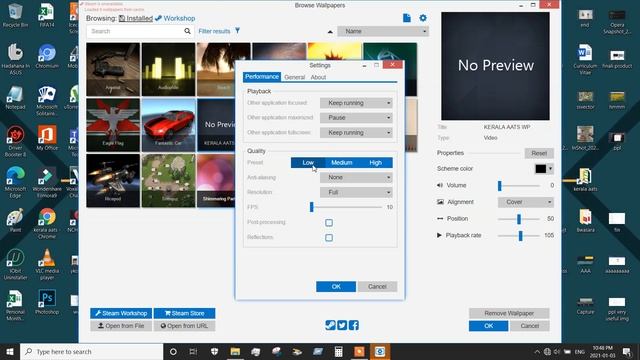
Task: Open the Steam social icon
Action: tap(330, 325)
